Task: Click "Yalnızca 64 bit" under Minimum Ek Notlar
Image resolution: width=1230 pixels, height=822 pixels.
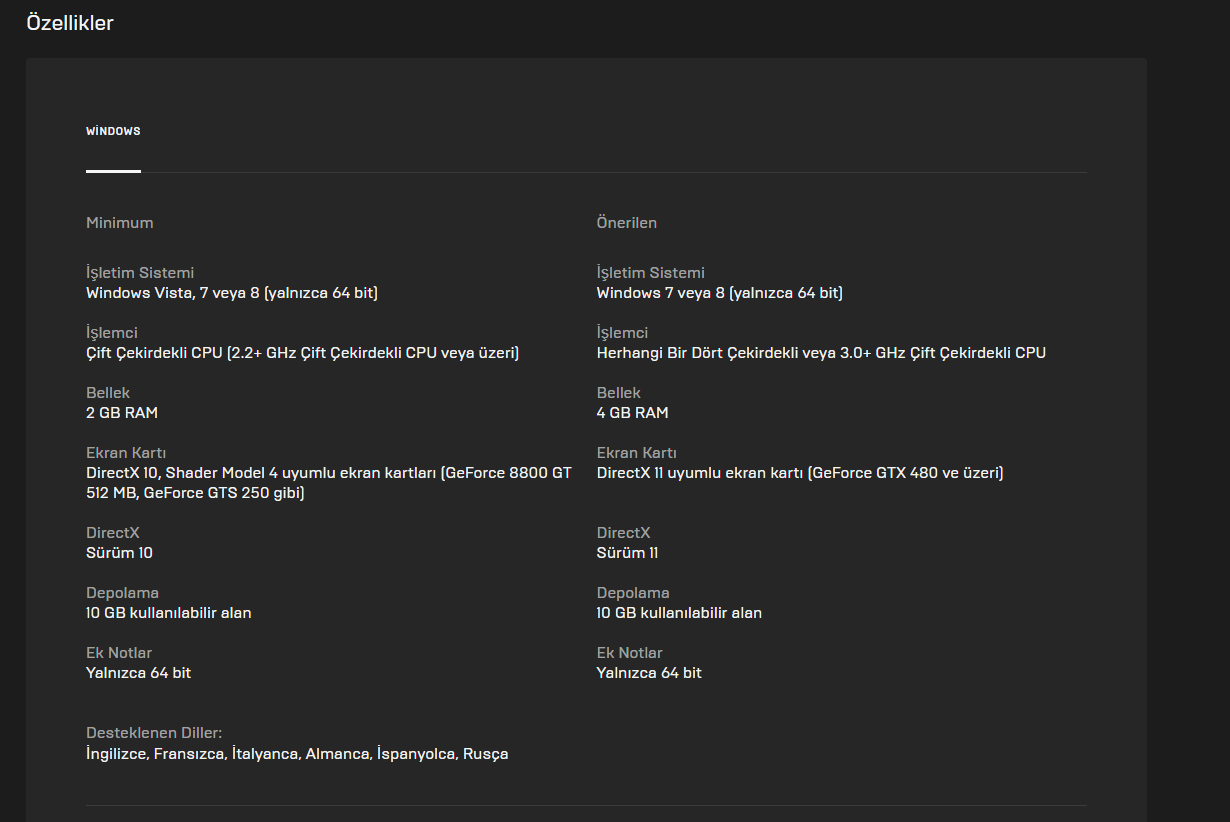Action: tap(138, 673)
